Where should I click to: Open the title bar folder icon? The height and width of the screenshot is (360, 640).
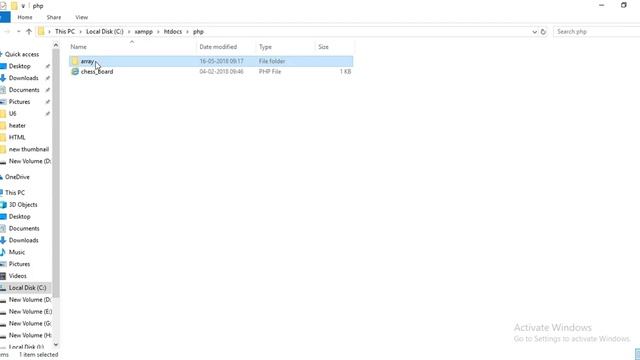tap(14, 6)
